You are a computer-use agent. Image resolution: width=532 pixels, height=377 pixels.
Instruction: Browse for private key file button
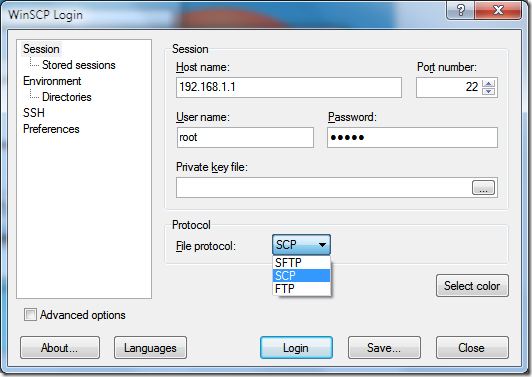click(483, 188)
